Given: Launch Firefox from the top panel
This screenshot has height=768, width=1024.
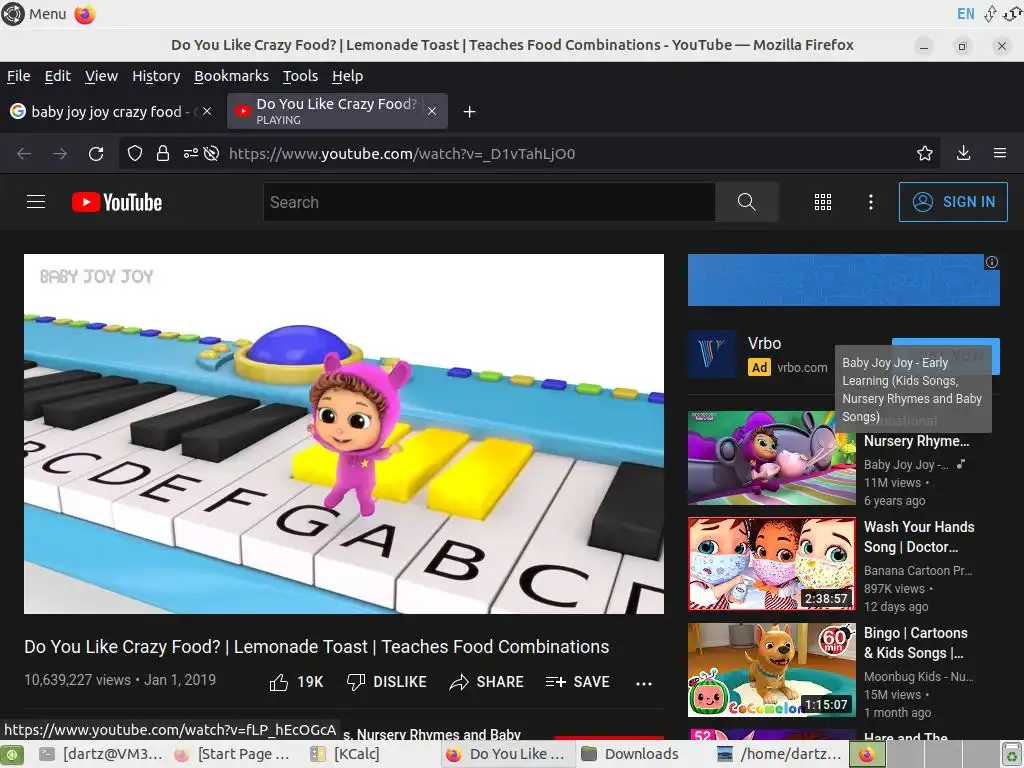Looking at the screenshot, I should click(84, 14).
